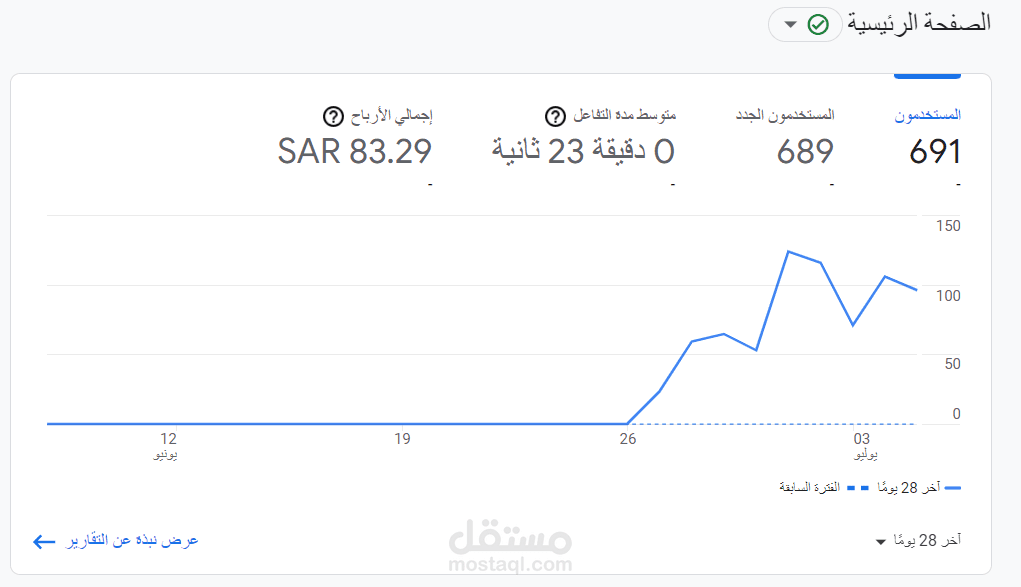Viewport: 1021px width, 587px height.
Task: Click the chart peak near 125 users
Action: click(x=789, y=251)
